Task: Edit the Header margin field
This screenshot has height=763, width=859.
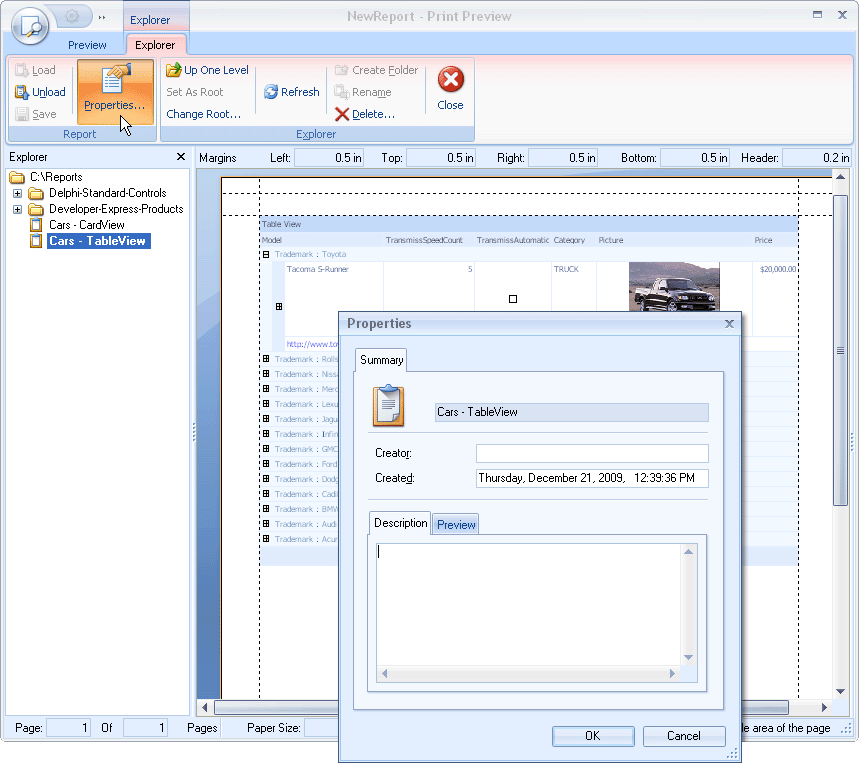Action: pos(816,158)
